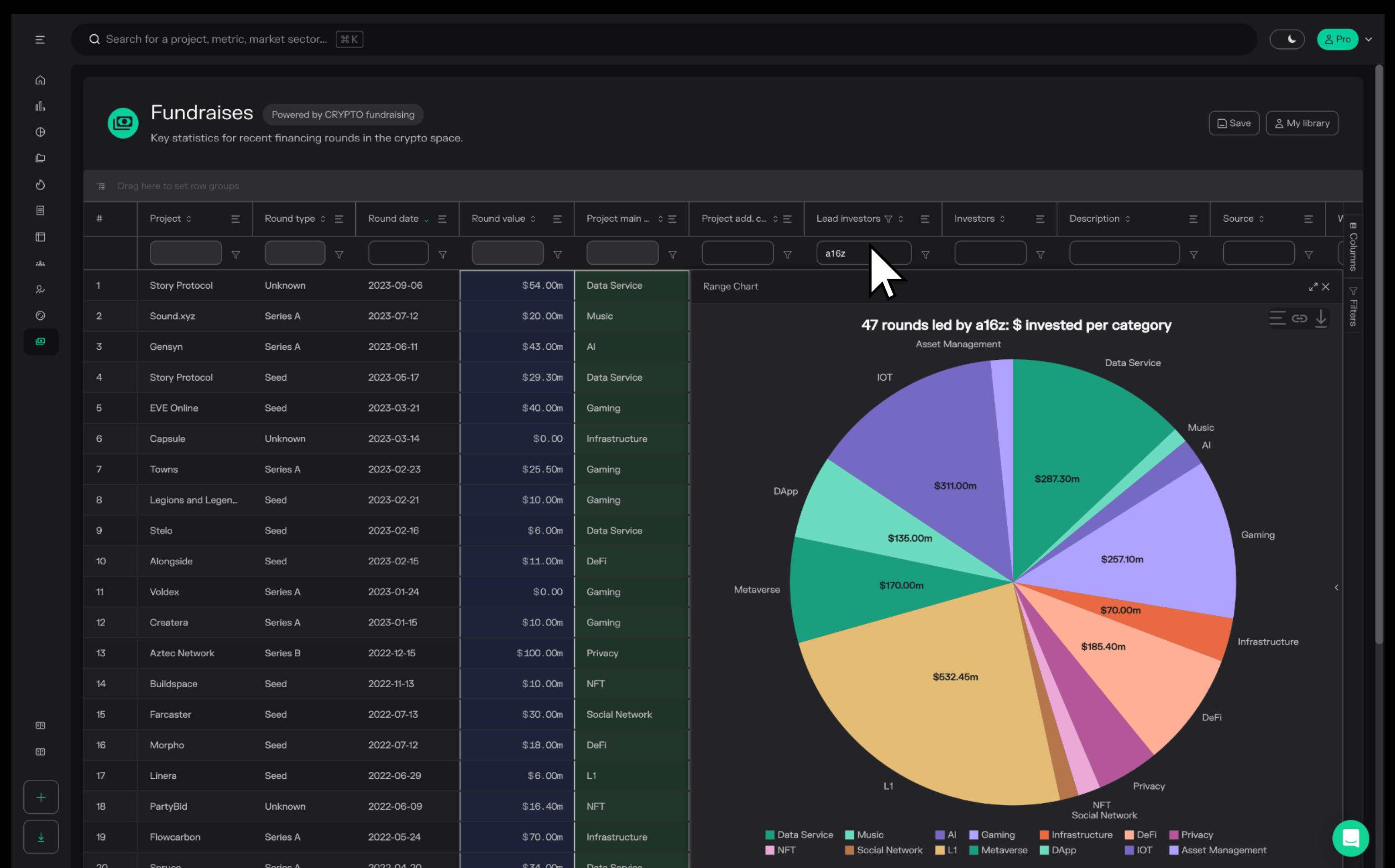Expand the Range Chart to fullscreen

click(x=1313, y=286)
